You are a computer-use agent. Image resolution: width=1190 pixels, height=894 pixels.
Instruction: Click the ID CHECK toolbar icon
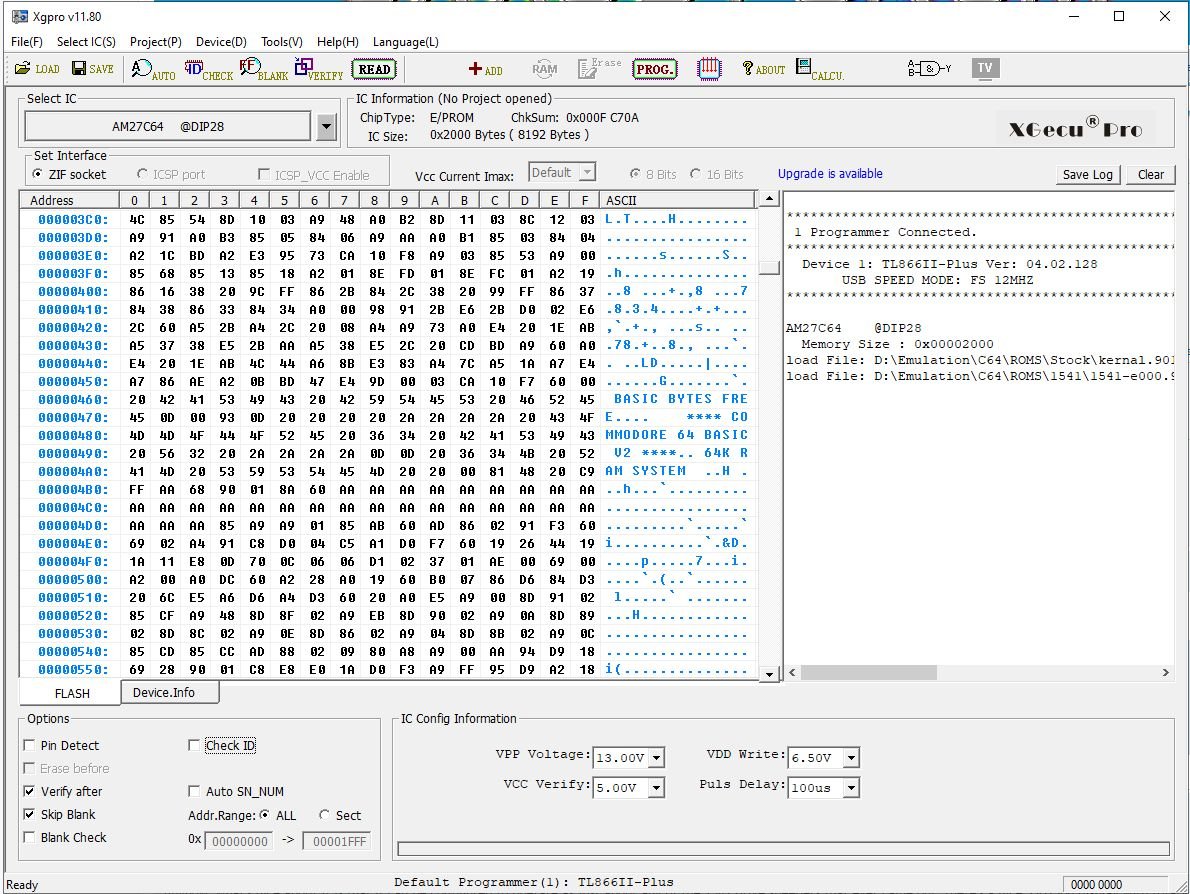(x=208, y=70)
